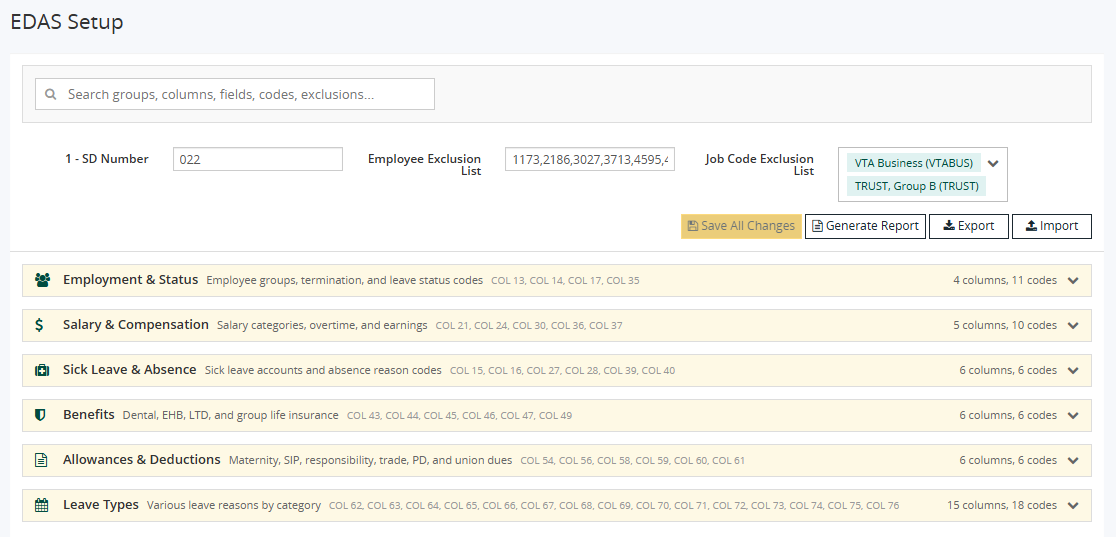Viewport: 1116px width, 537px height.
Task: Click 'Salary categories, overtime, and earnings' description
Action: 322,325
